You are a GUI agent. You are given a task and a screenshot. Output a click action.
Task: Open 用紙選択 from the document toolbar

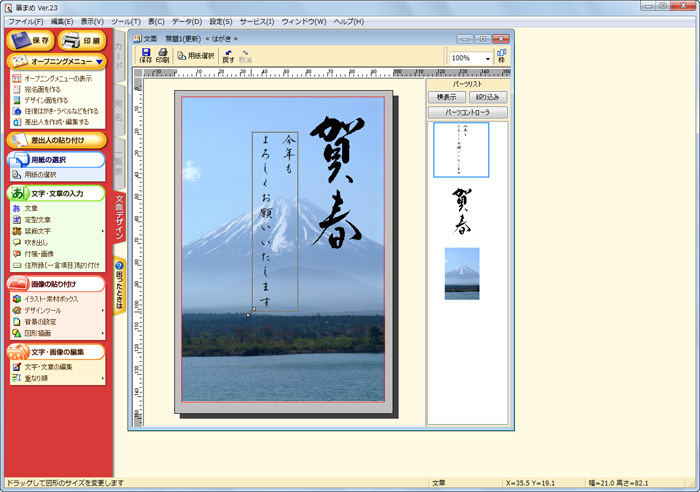(x=192, y=58)
